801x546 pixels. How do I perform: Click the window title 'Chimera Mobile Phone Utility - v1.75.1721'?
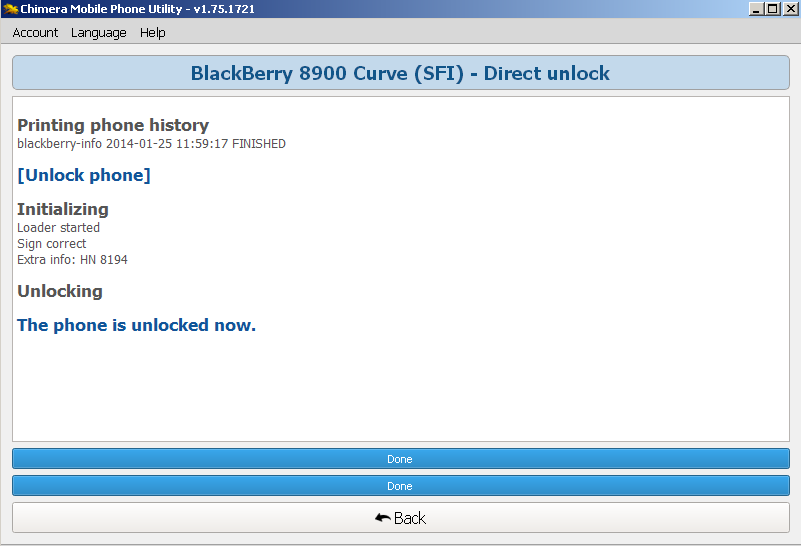137,9
